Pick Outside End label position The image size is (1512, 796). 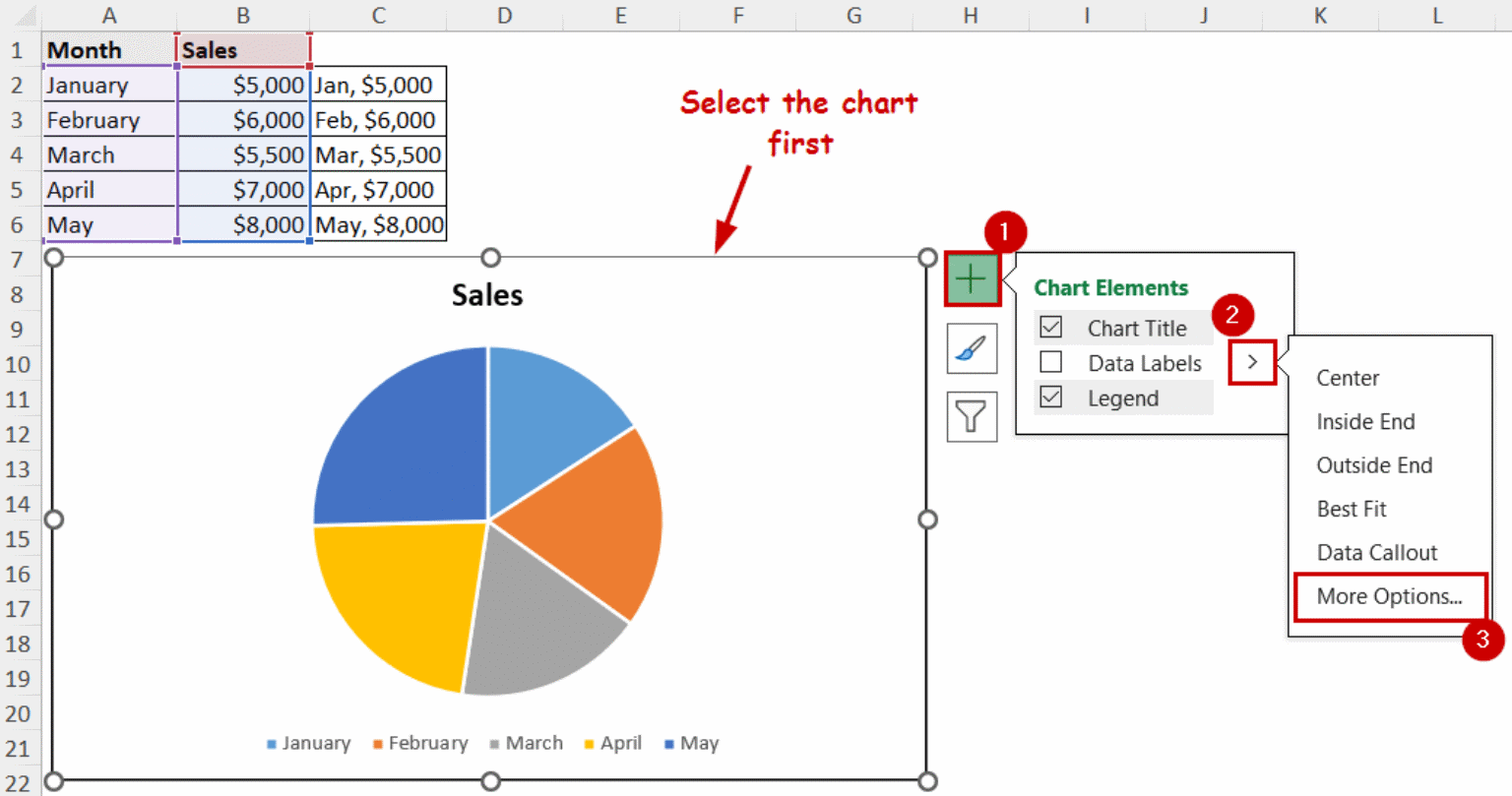pos(1374,465)
